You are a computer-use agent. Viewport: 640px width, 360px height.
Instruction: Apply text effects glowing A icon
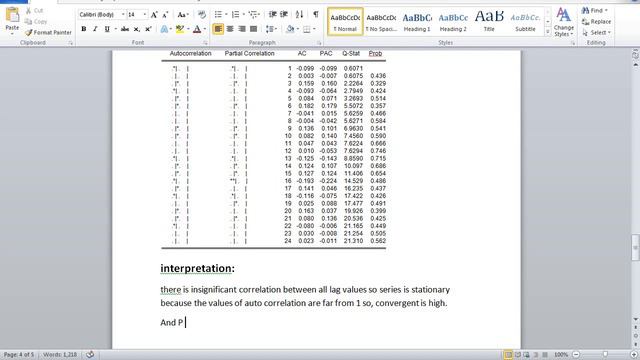pos(164,29)
